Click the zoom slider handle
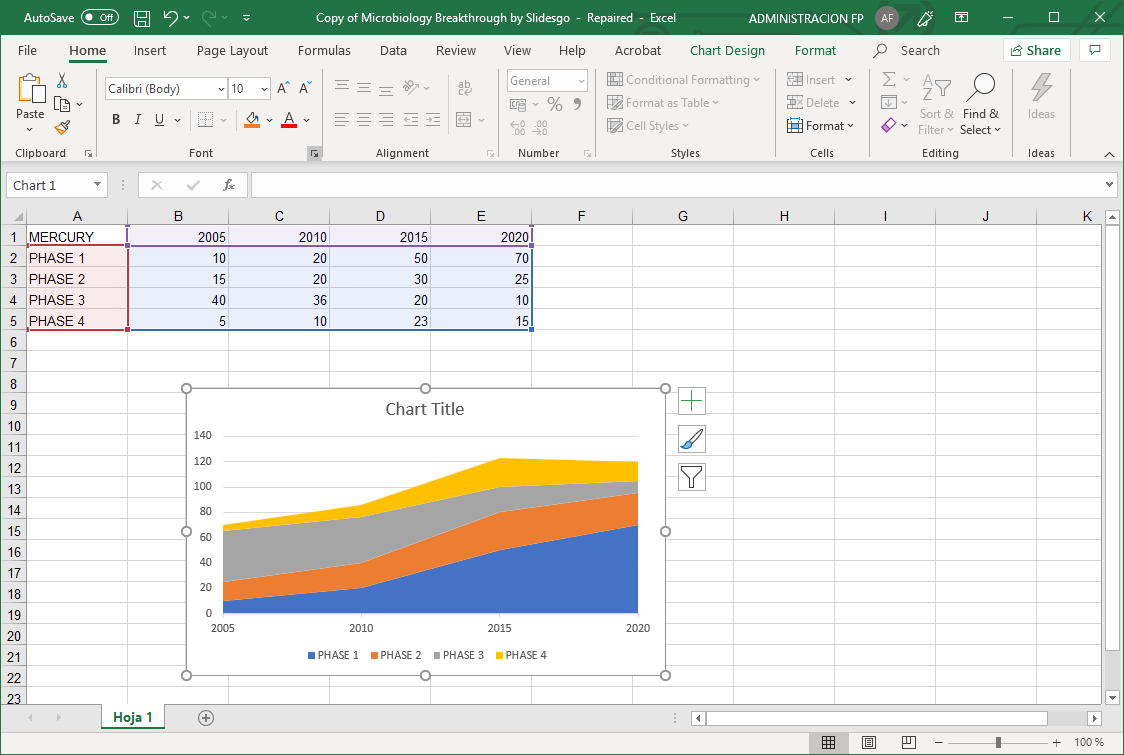This screenshot has width=1124, height=755. [998, 742]
